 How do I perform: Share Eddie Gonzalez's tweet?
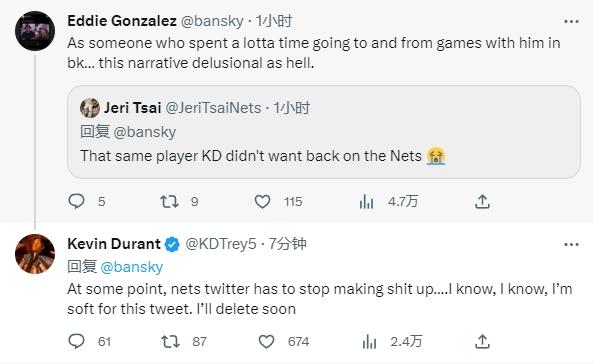(482, 201)
